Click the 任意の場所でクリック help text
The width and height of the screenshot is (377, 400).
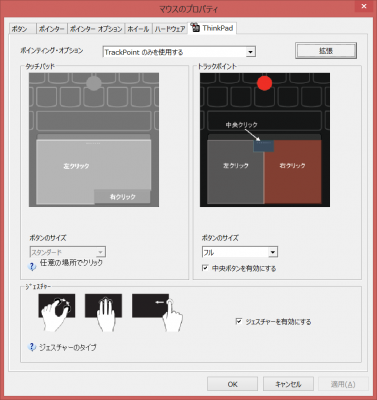pos(71,263)
